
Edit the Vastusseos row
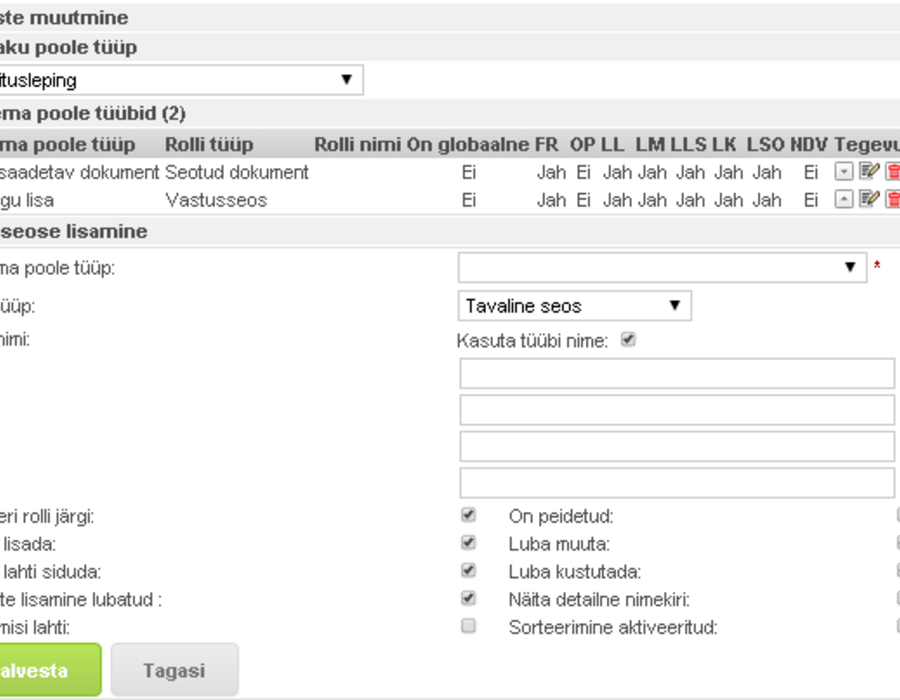point(869,199)
